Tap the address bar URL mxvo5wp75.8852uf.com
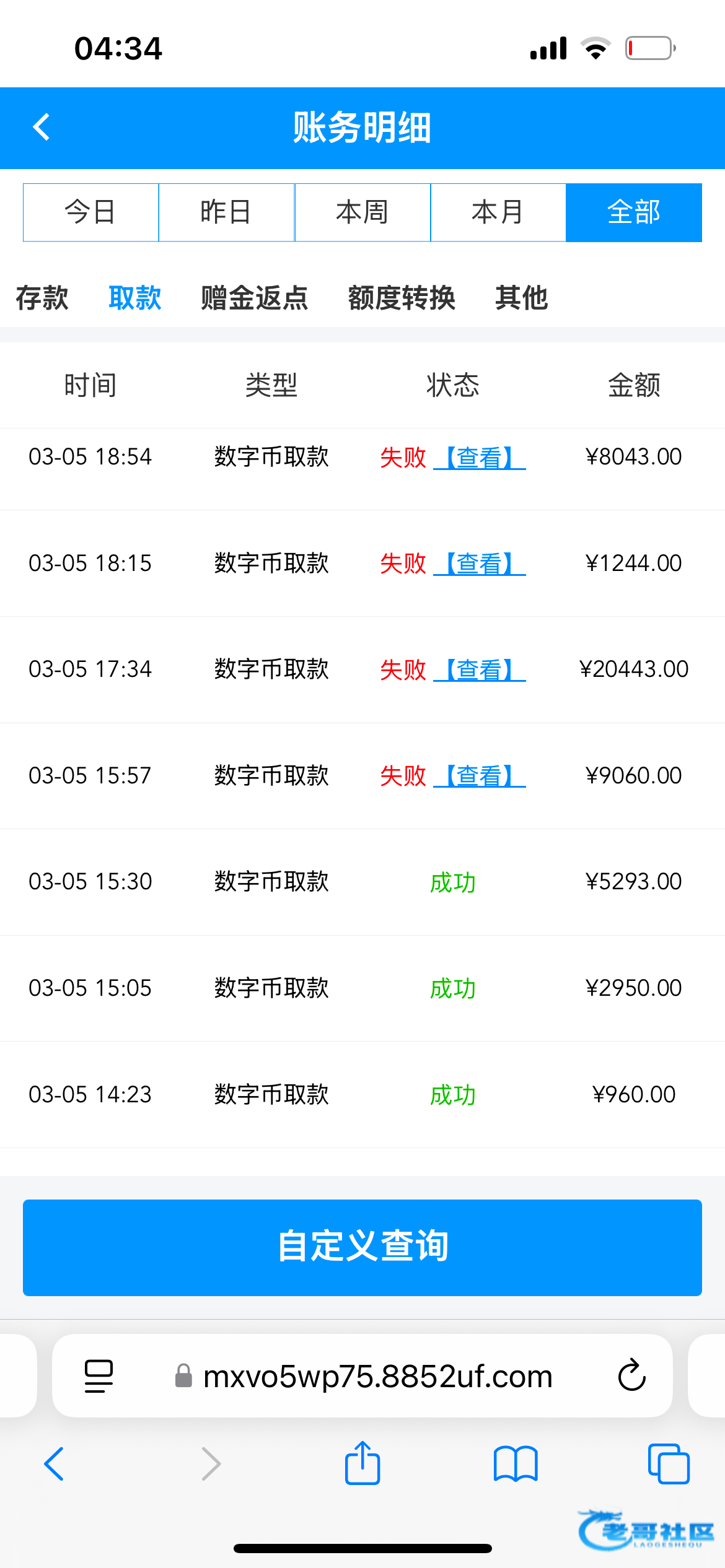Viewport: 725px width, 1568px height. coord(377,1376)
